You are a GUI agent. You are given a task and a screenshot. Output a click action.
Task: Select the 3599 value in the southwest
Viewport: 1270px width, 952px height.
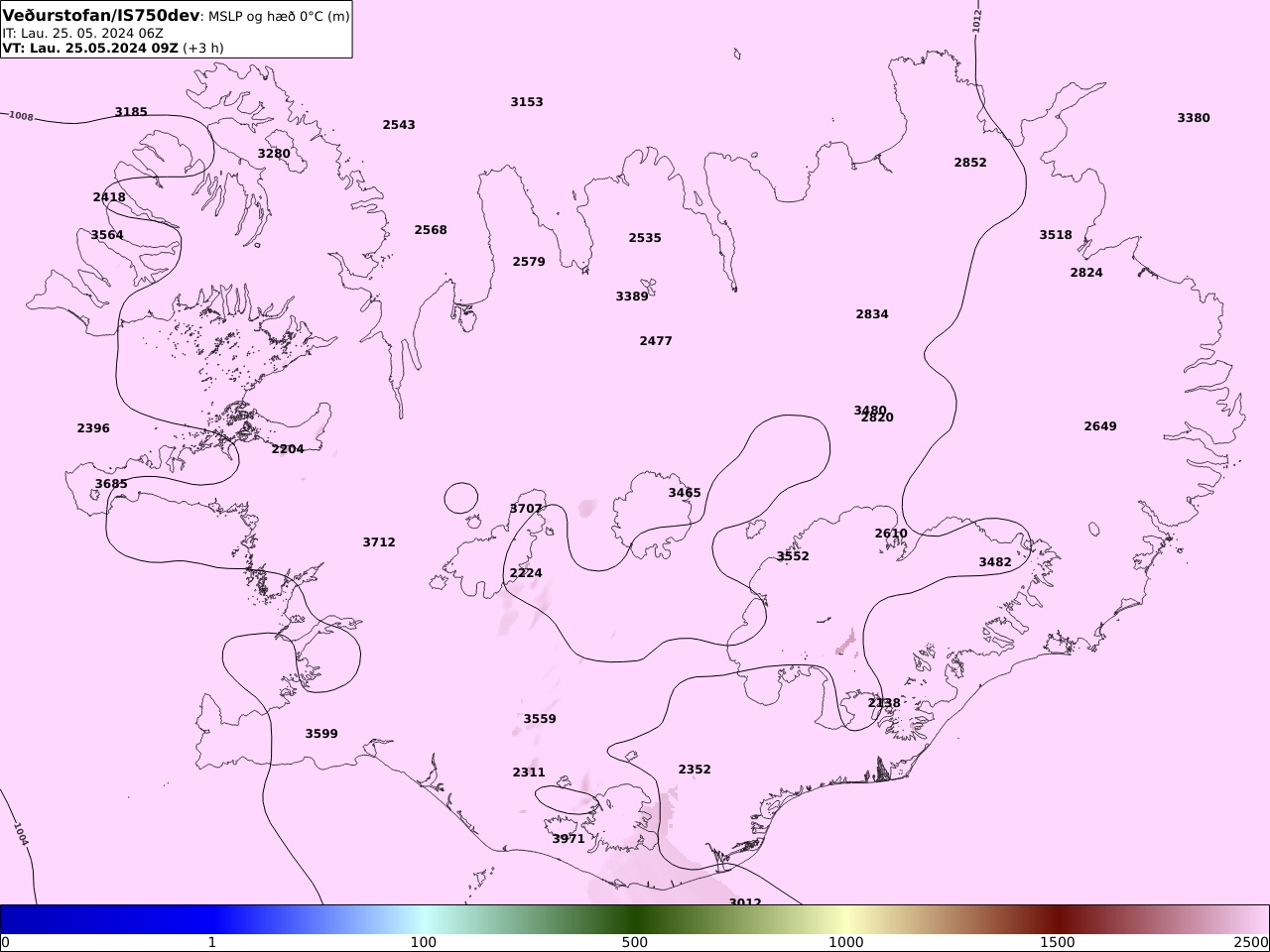pos(321,734)
